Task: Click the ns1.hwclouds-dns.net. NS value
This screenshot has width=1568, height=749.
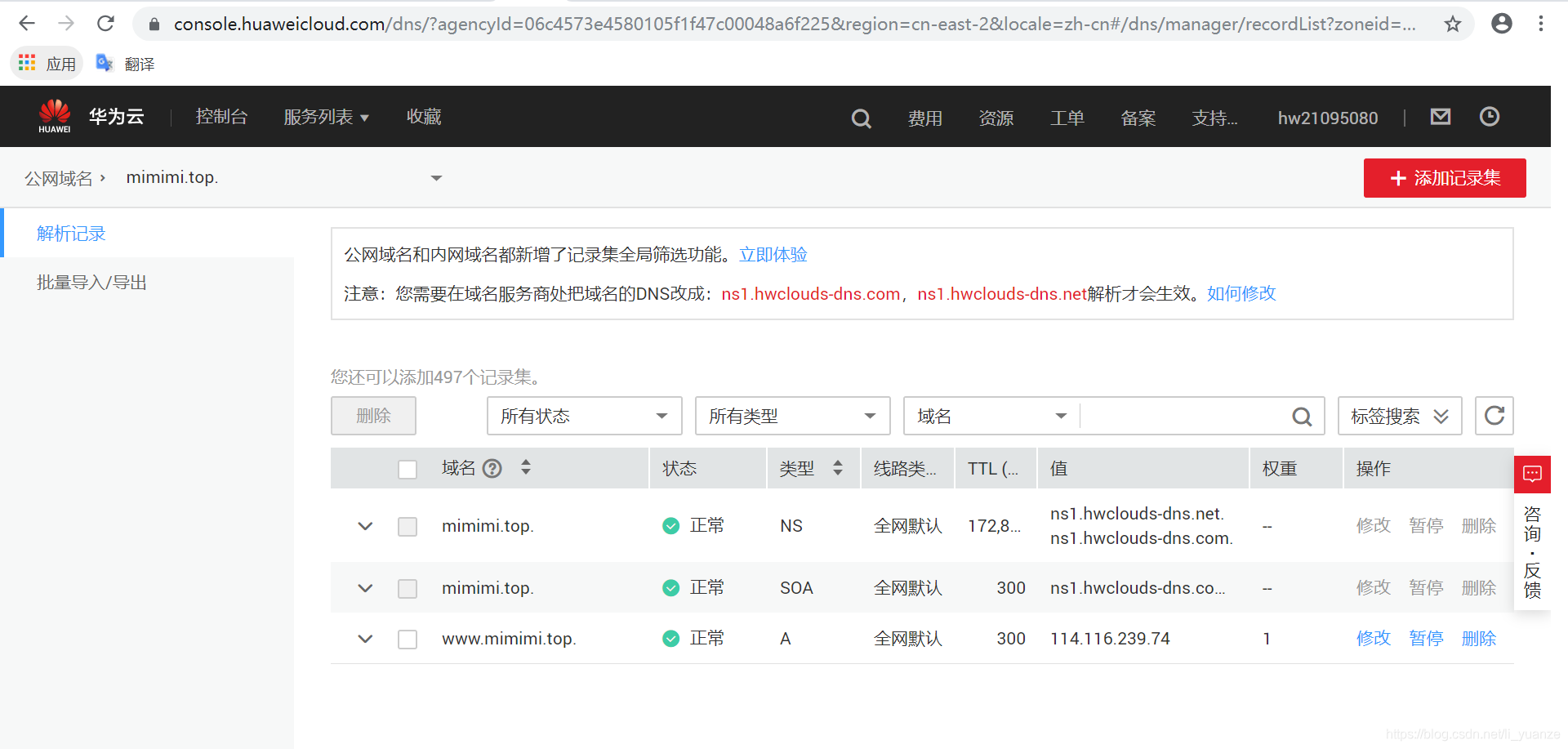Action: coord(1137,514)
